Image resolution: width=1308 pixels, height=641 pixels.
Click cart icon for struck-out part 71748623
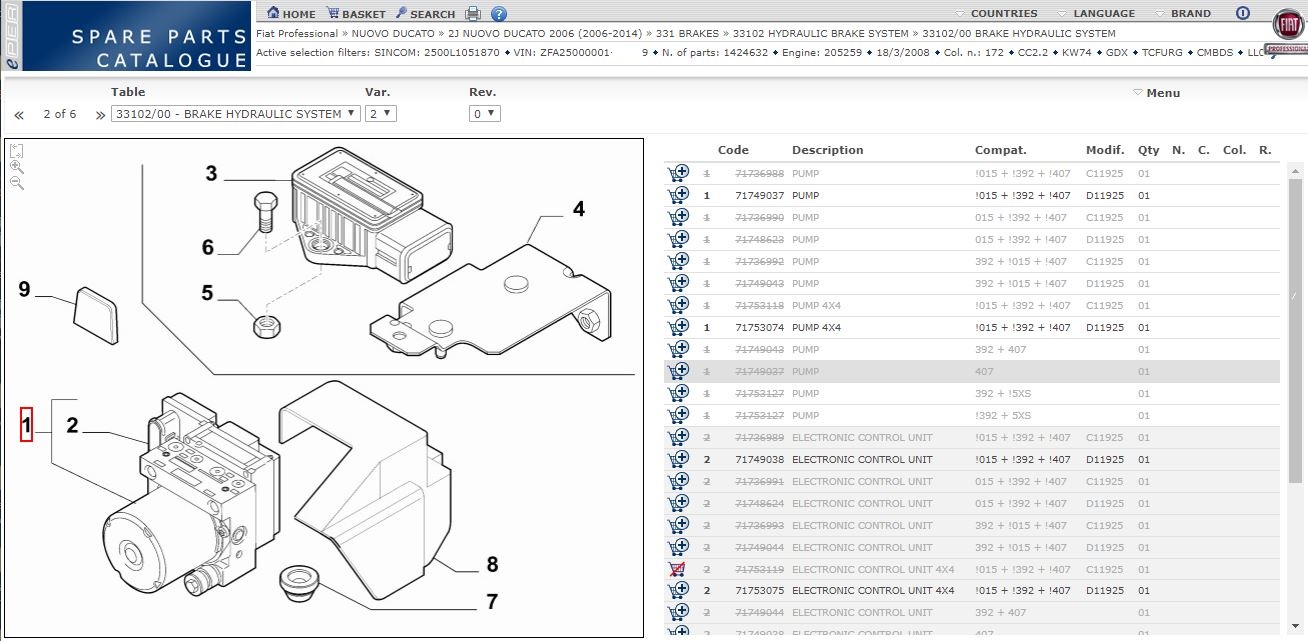click(679, 238)
